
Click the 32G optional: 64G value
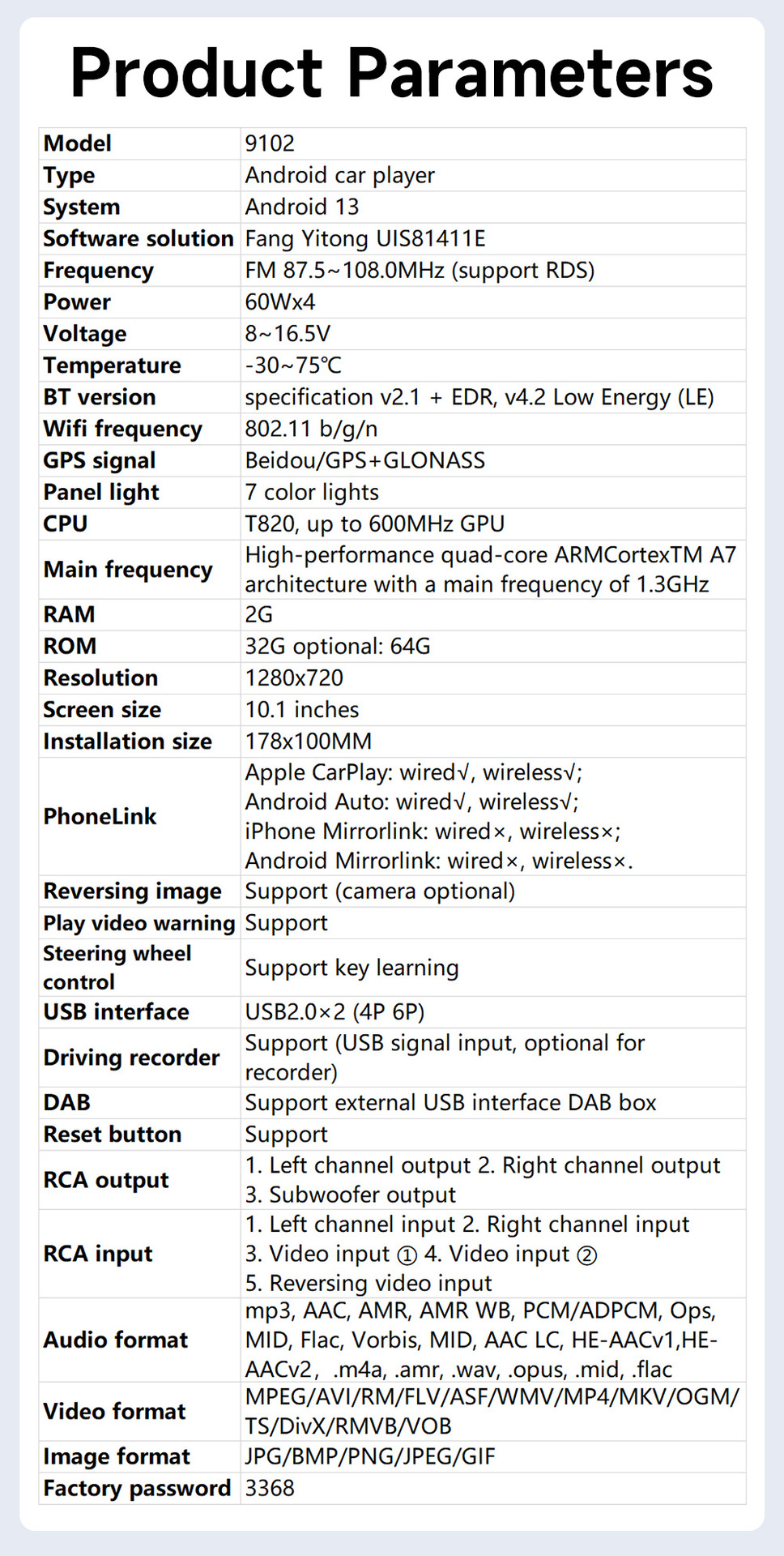click(x=338, y=646)
